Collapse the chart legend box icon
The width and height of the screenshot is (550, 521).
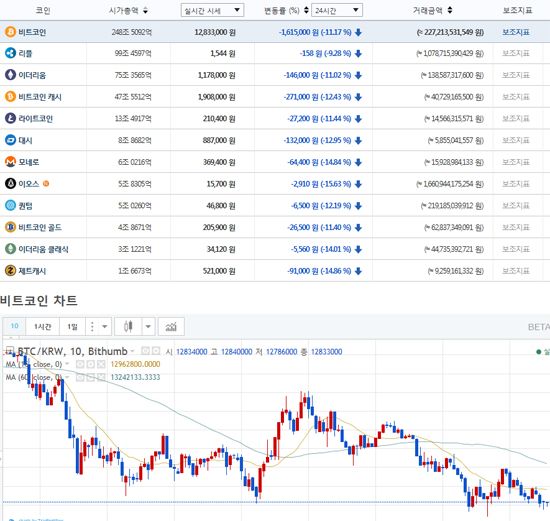pyautogui.click(x=9, y=350)
